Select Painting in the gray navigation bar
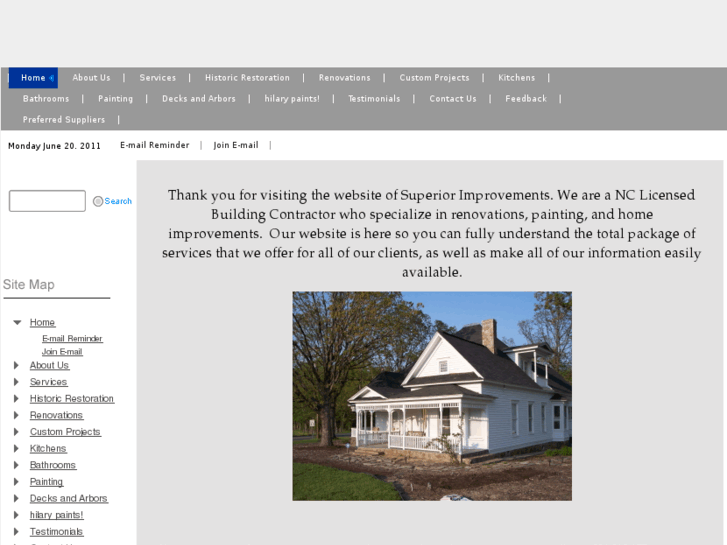This screenshot has height=545, width=727. pos(115,99)
